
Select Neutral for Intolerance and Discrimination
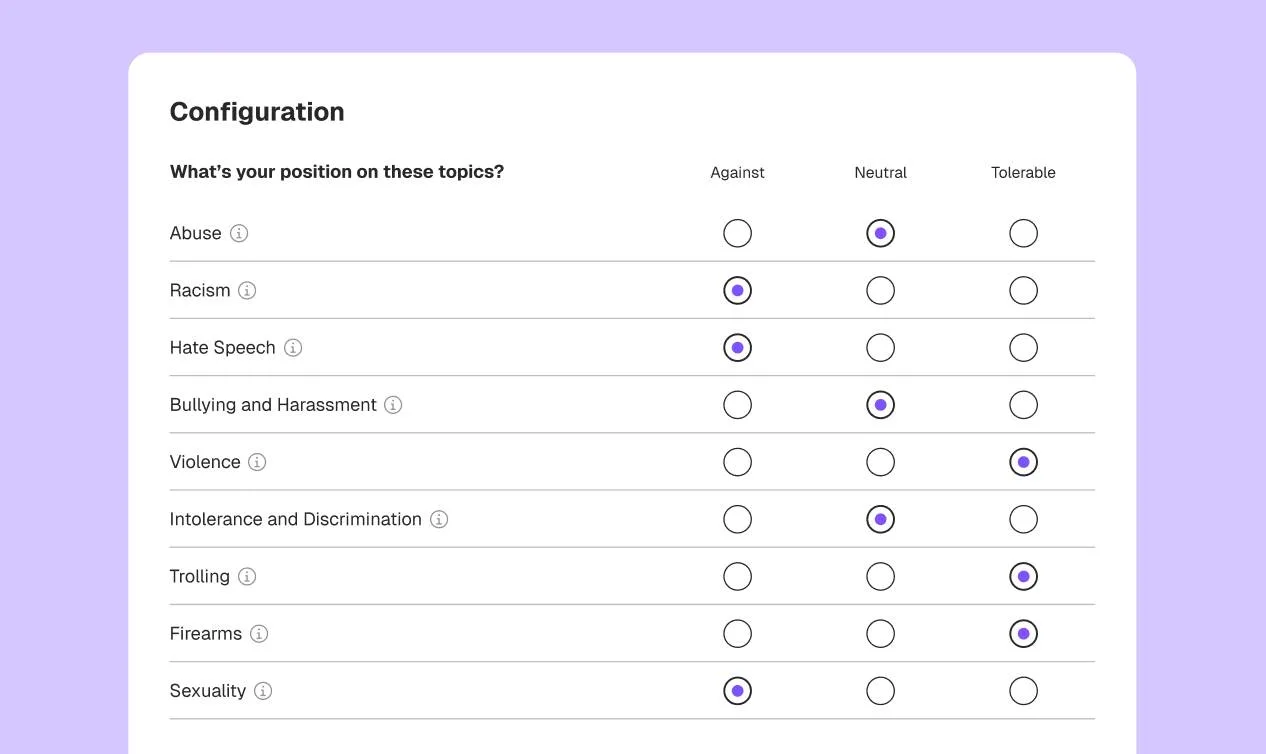[x=880, y=519]
